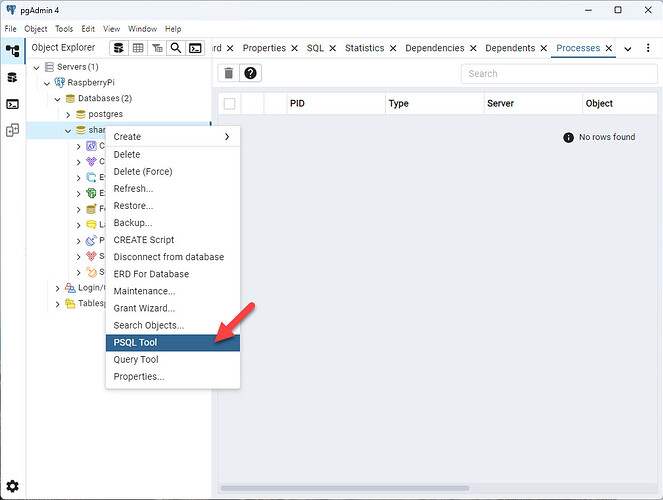The height and width of the screenshot is (500, 663).
Task: Click the View Data grid toolbar icon
Action: (138, 48)
